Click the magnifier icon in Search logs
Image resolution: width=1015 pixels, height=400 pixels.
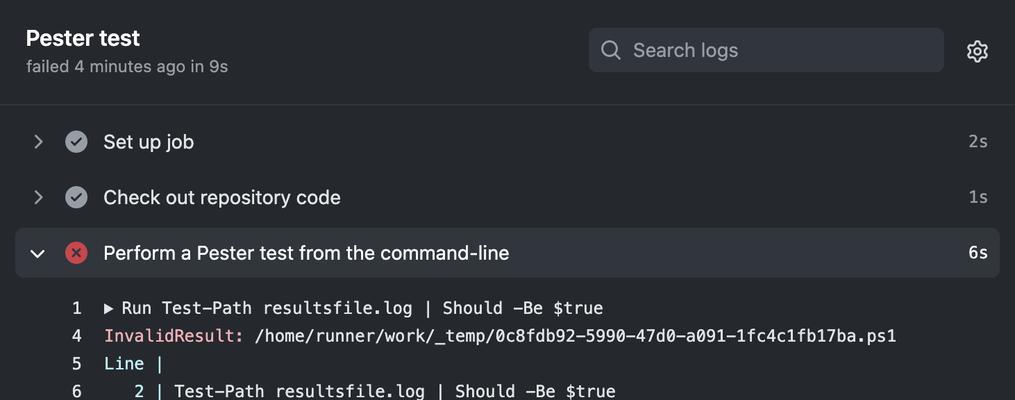coord(610,50)
